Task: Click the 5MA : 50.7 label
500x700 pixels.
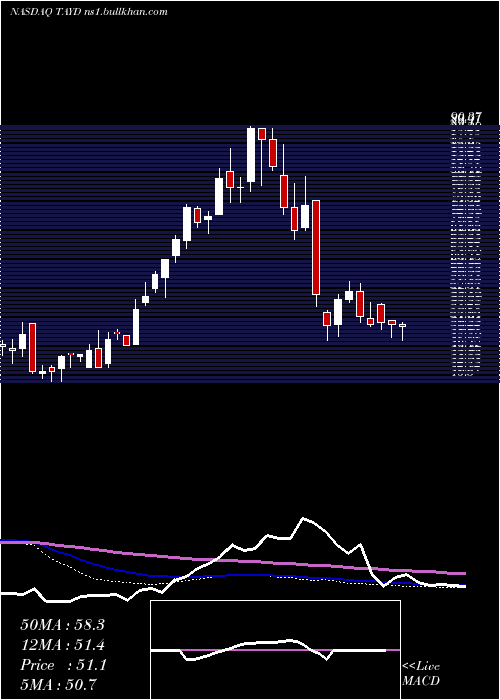Action: pyautogui.click(x=58, y=685)
